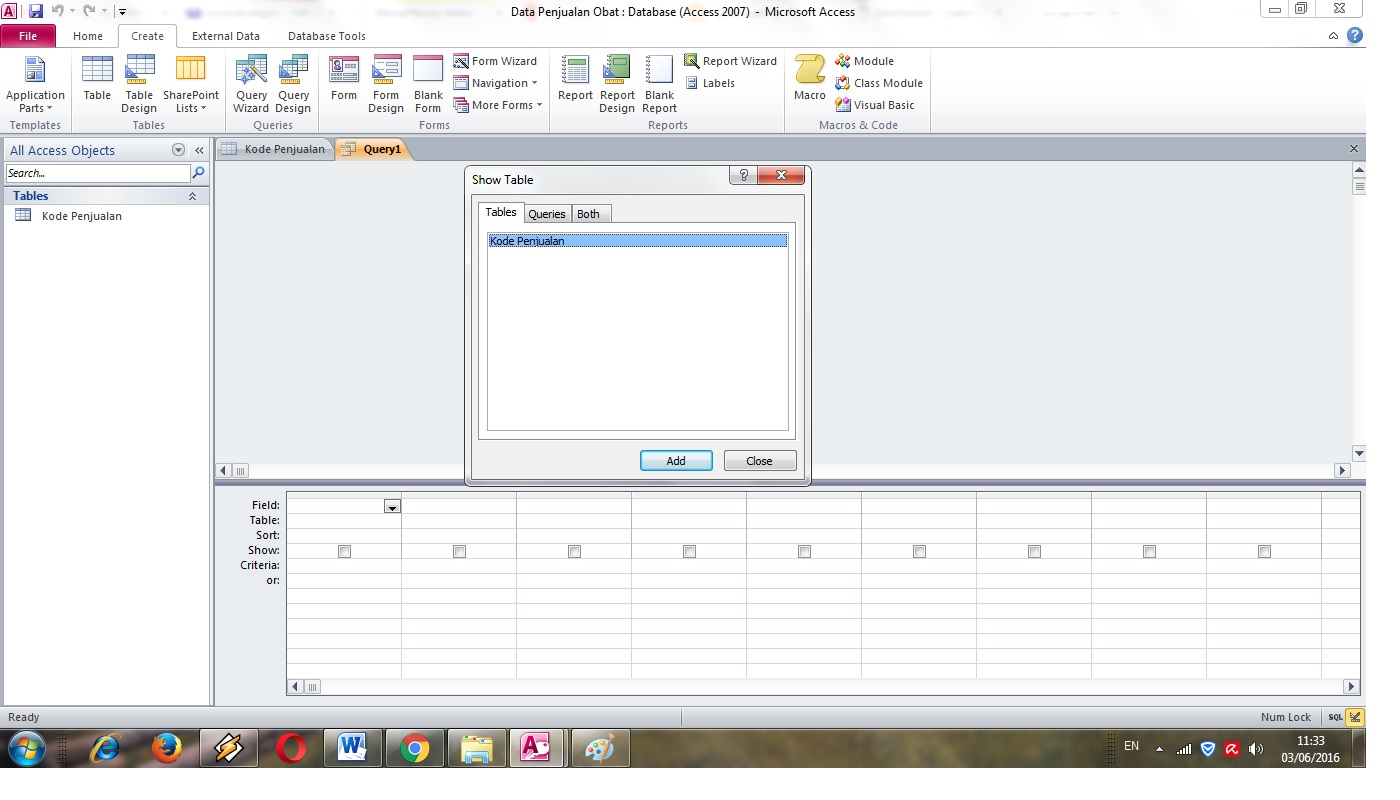Click right arrow of design grid scrollbar
This screenshot has width=1400, height=800.
click(1352, 687)
